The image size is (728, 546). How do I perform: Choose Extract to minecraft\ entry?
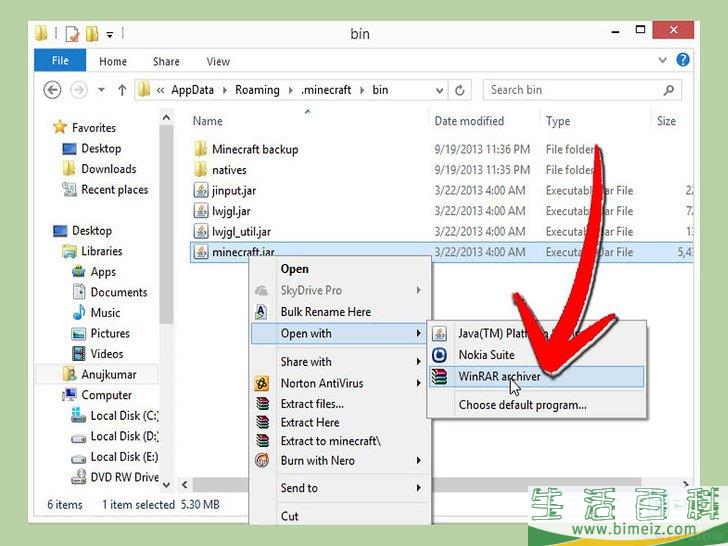[330, 441]
